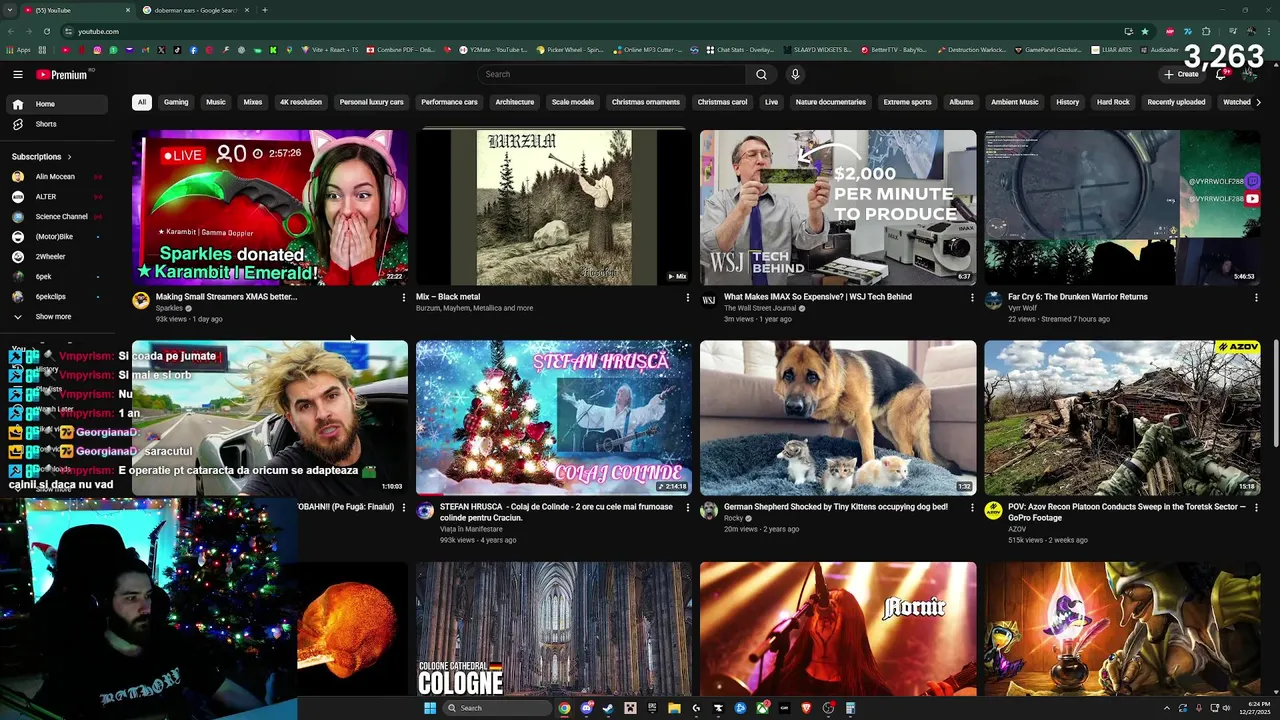Open the AZOV channel avatar
This screenshot has height=720, width=1280.
(993, 511)
